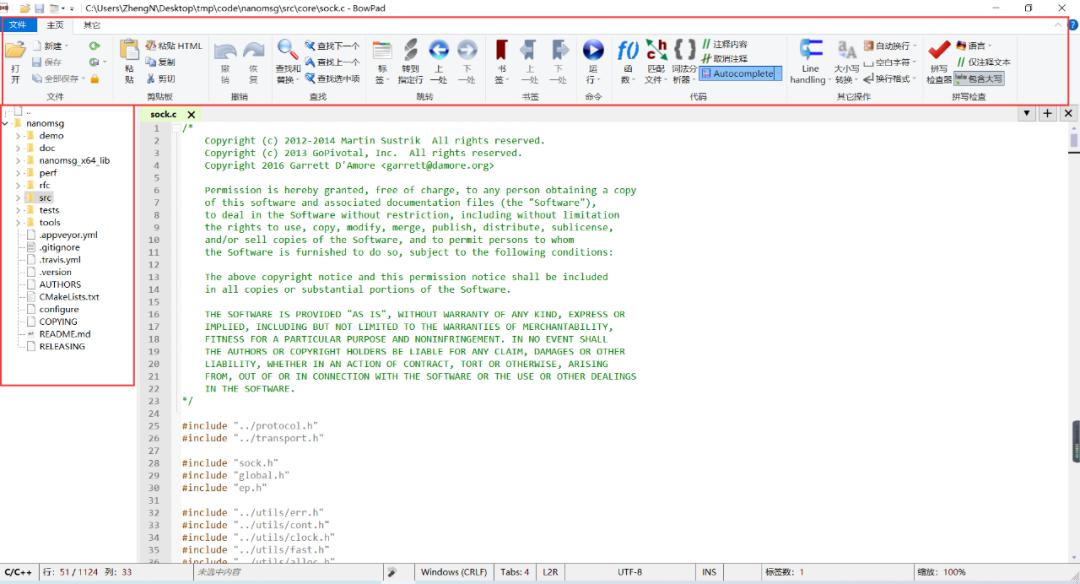Switch to the 主页 (Home) ribbon tab
The image size is (1080, 584).
55,25
